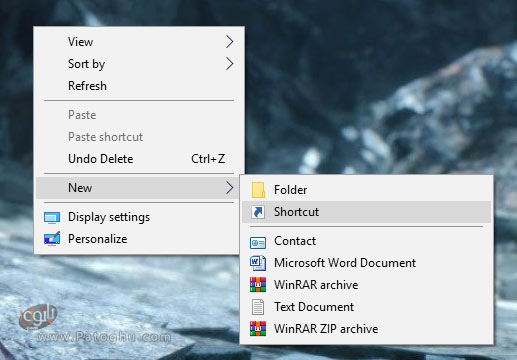Click the WinRAR archive books icon
This screenshot has width=517, height=360.
point(258,285)
